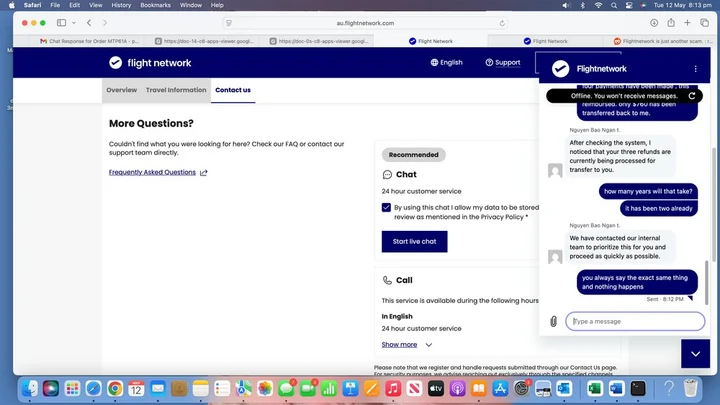The image size is (720, 405).
Task: Open Excel from the Dock
Action: pos(595,388)
